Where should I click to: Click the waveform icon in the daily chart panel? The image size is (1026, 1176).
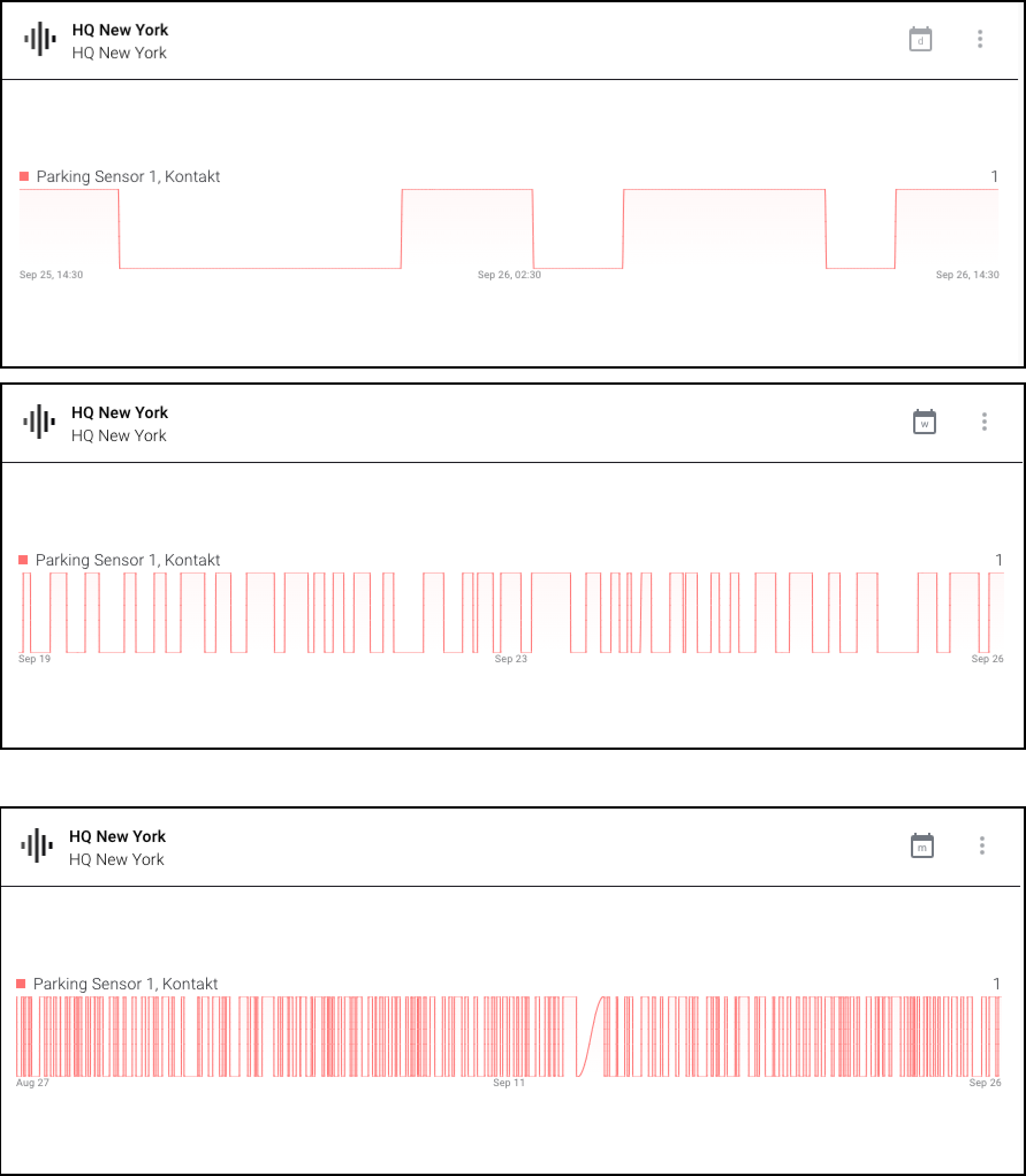coord(40,39)
